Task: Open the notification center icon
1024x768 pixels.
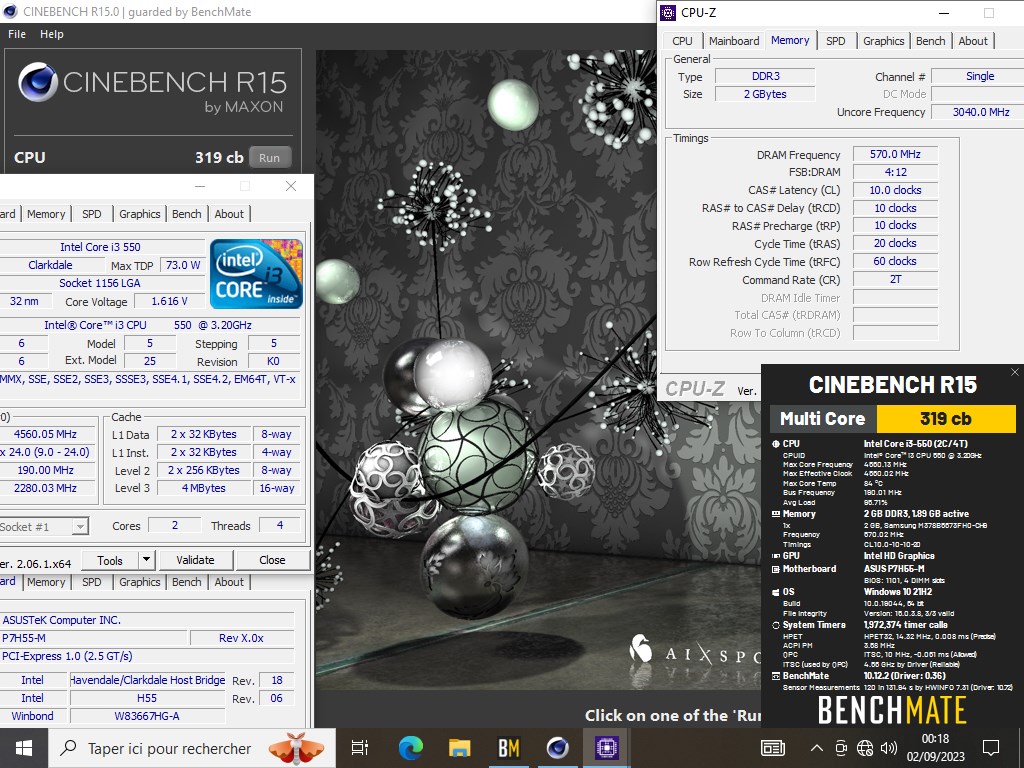Action: tap(991, 748)
